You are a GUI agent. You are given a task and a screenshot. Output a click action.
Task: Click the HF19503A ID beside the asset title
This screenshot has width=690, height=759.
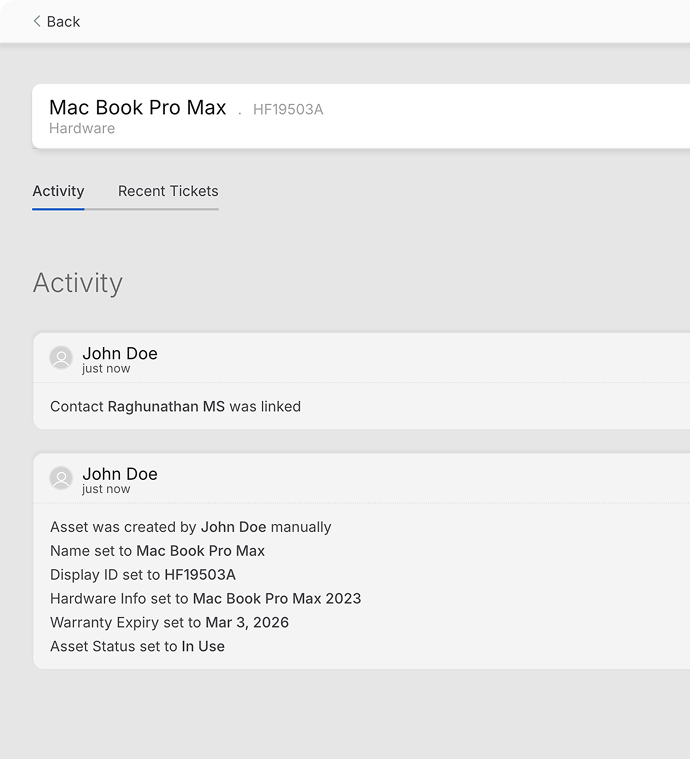(288, 110)
